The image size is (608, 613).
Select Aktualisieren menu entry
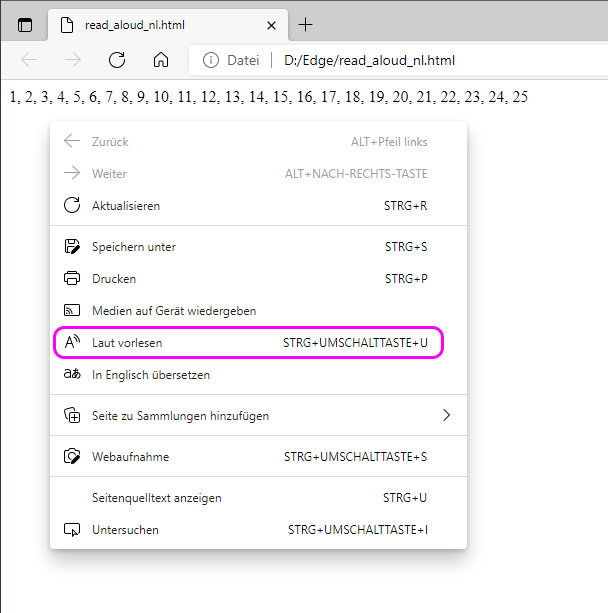coord(258,206)
